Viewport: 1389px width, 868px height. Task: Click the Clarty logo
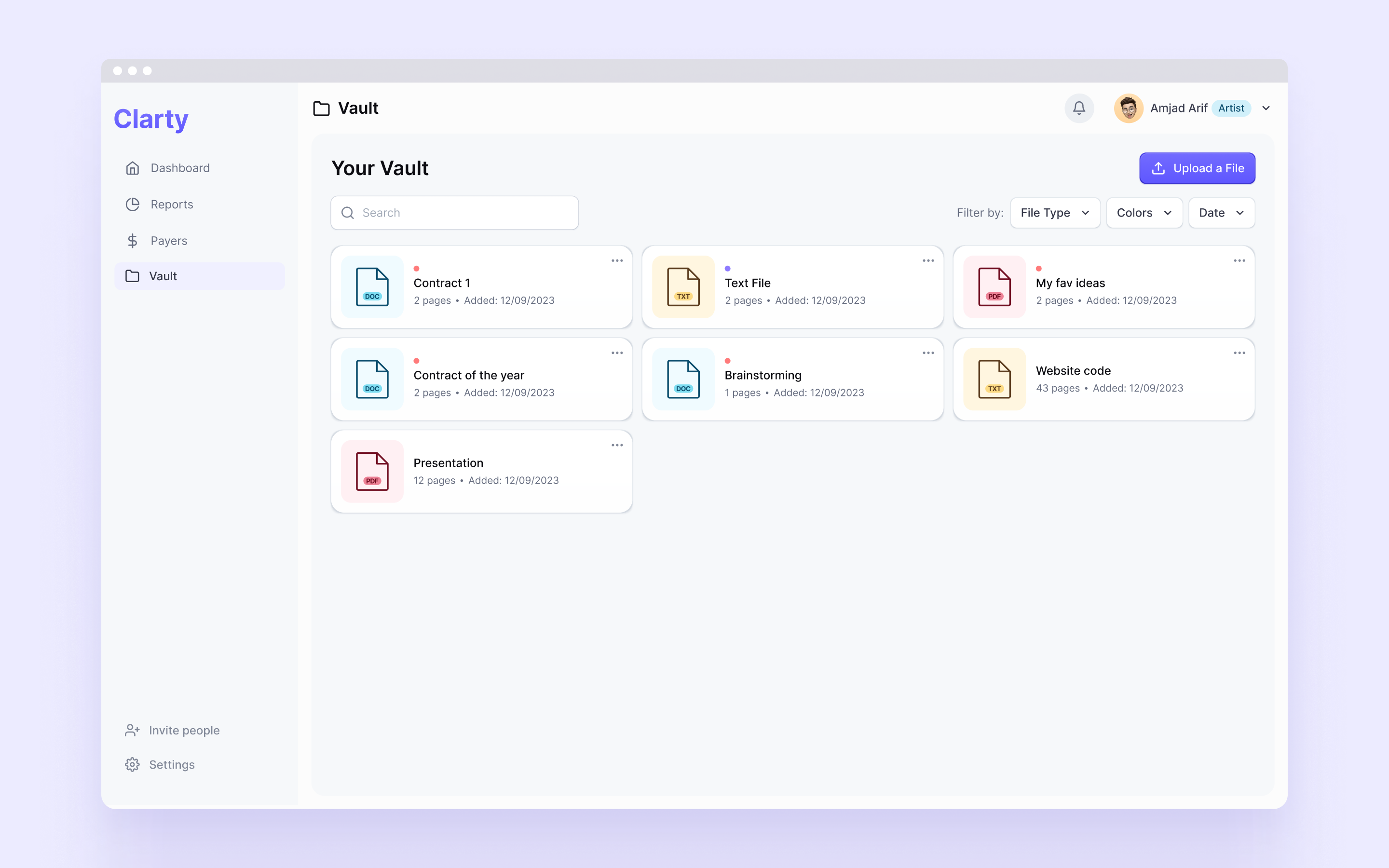click(x=151, y=120)
